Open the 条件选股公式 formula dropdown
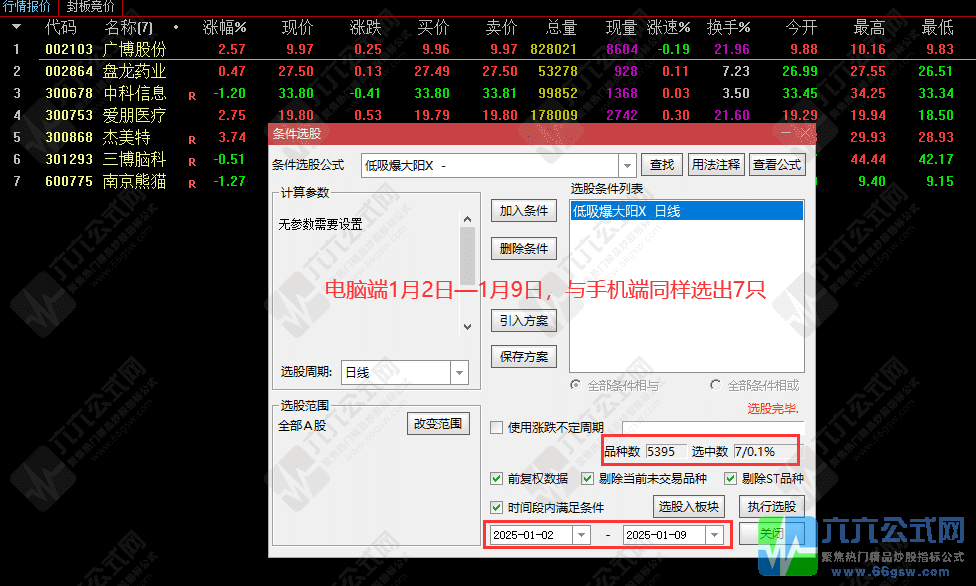The image size is (976, 586). (629, 164)
